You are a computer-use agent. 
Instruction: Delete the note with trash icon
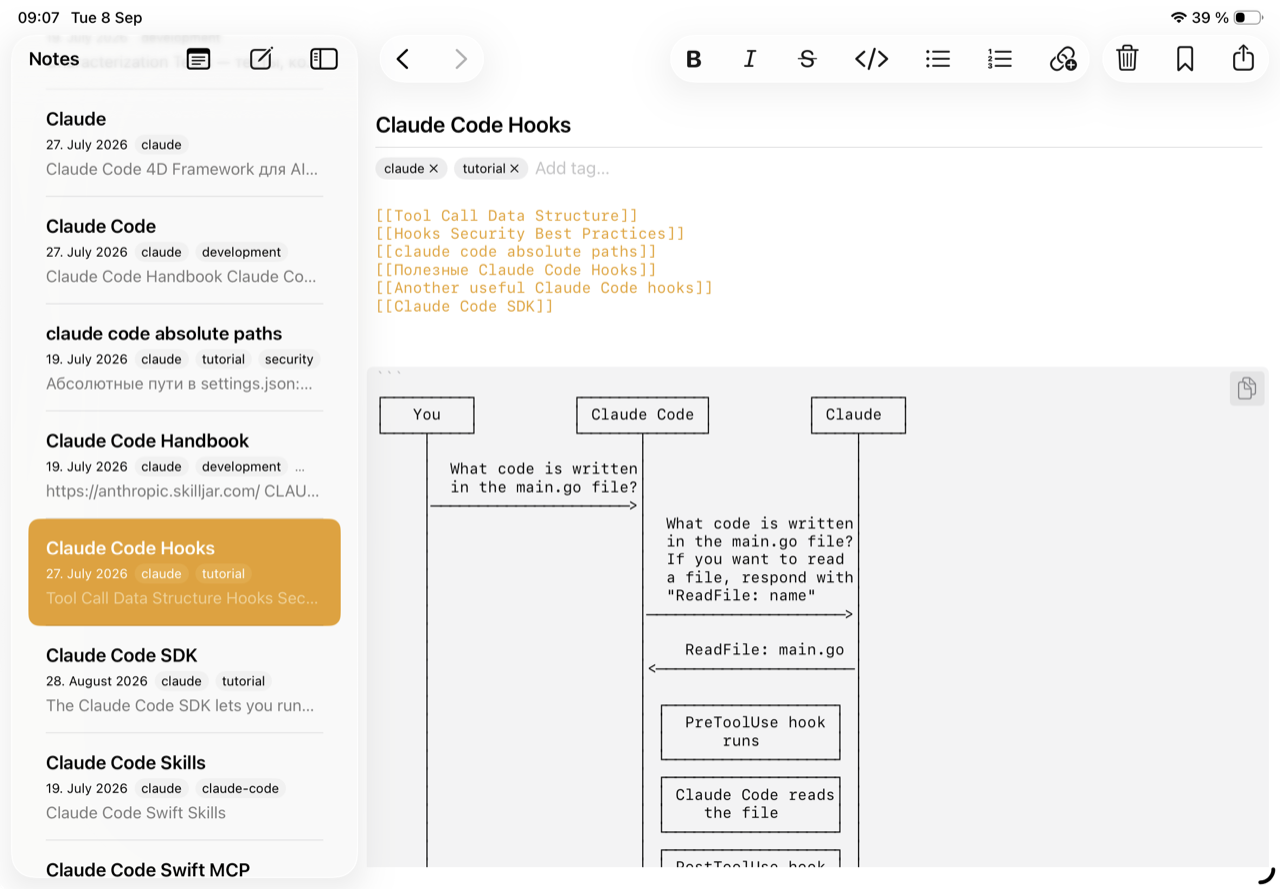click(x=1127, y=58)
